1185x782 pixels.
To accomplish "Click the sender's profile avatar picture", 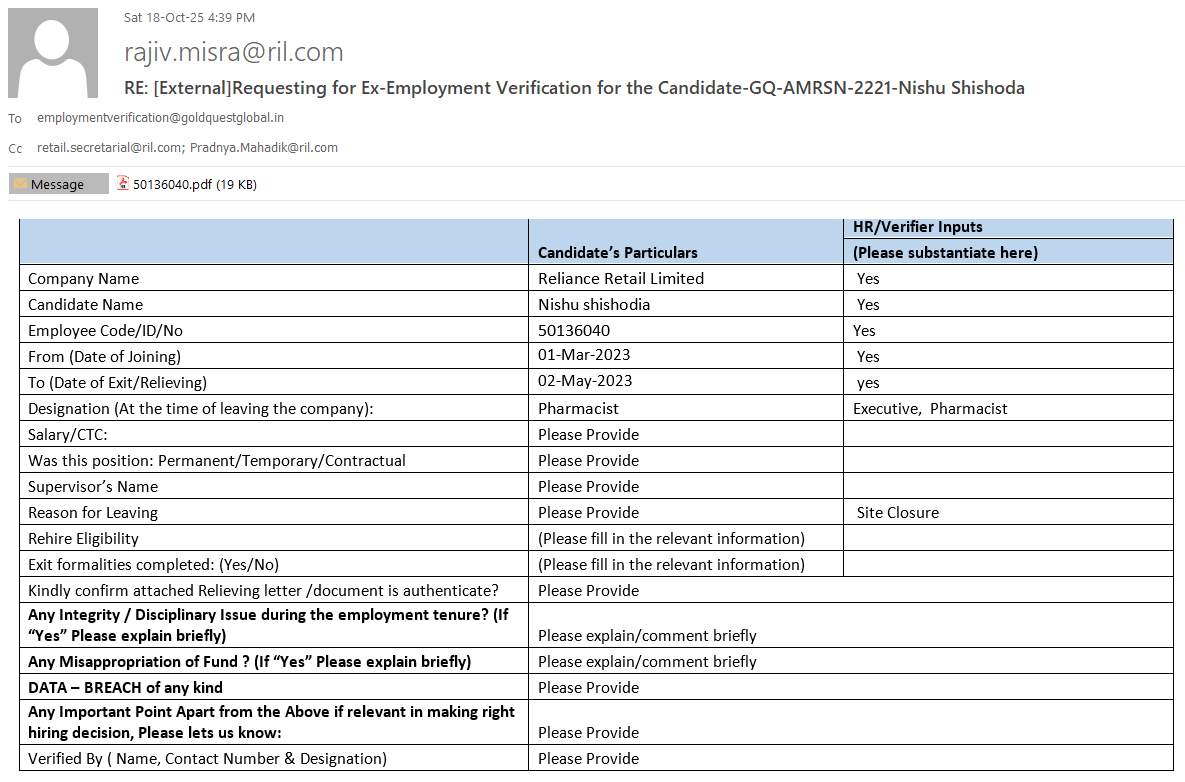I will click(53, 53).
